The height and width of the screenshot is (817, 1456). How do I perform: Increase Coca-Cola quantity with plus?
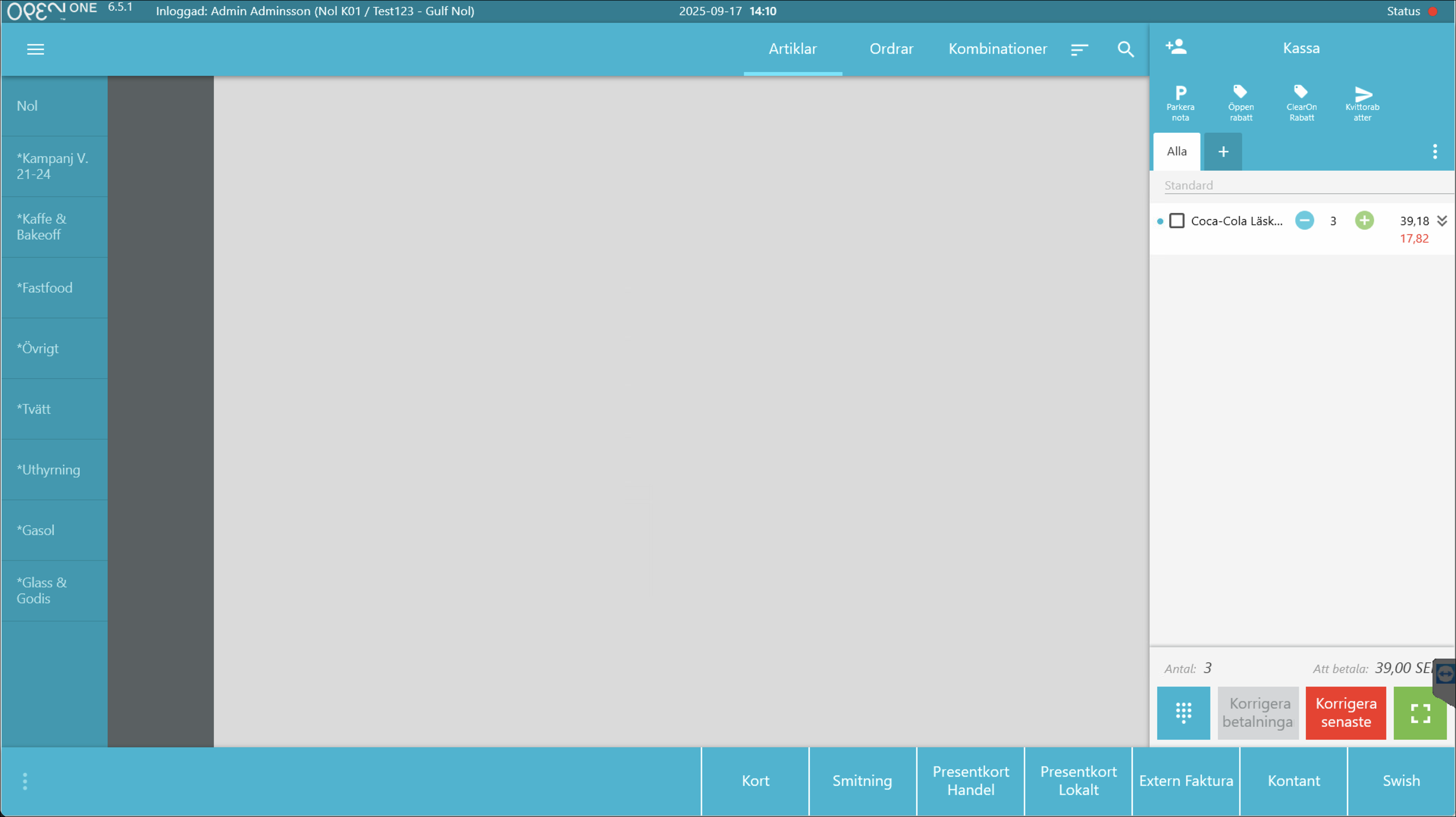click(1364, 220)
